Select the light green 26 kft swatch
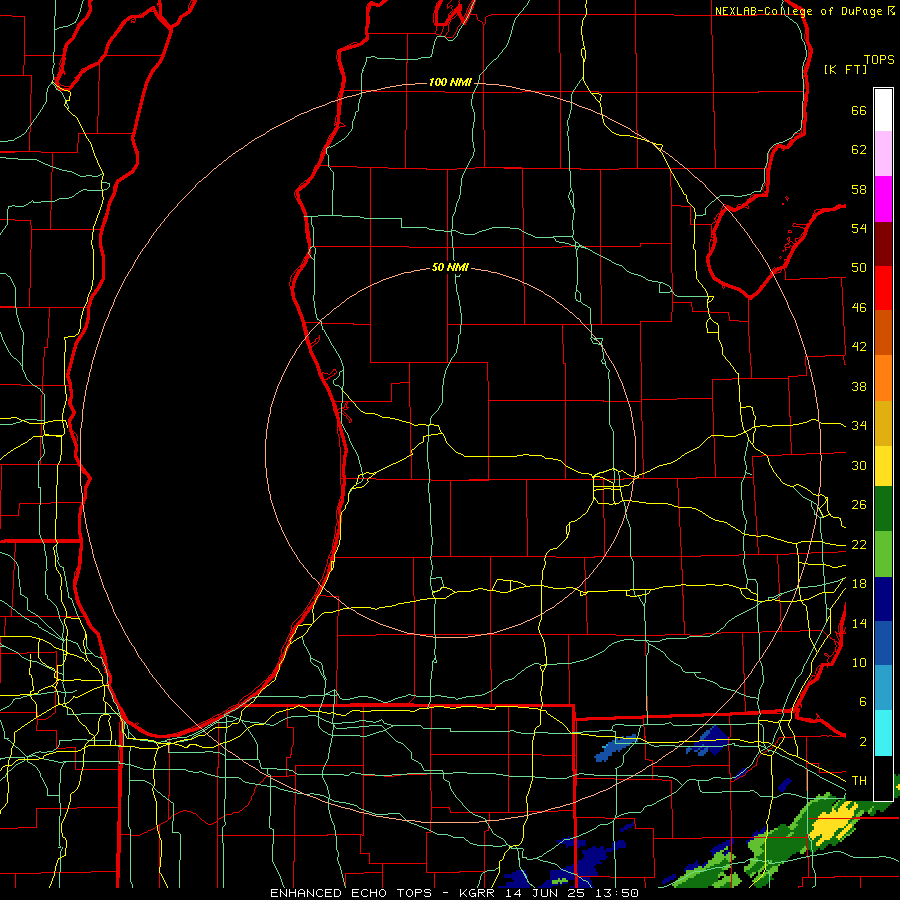This screenshot has height=900, width=900. 883,554
